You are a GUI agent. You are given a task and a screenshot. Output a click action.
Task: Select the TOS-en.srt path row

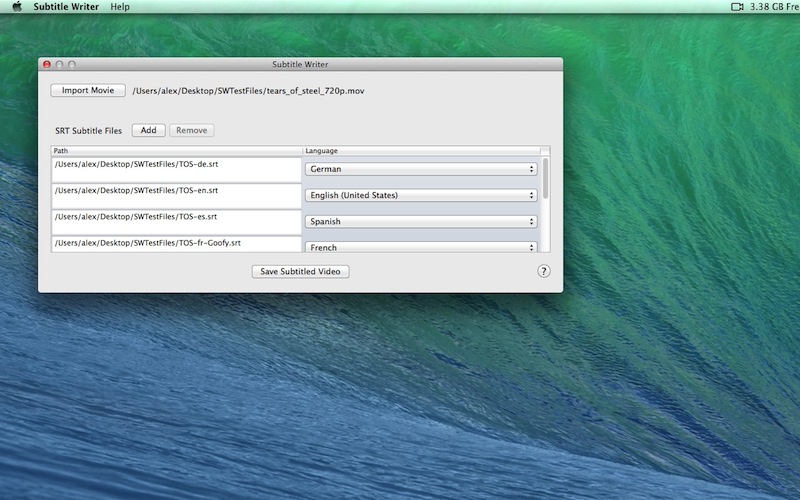click(177, 196)
